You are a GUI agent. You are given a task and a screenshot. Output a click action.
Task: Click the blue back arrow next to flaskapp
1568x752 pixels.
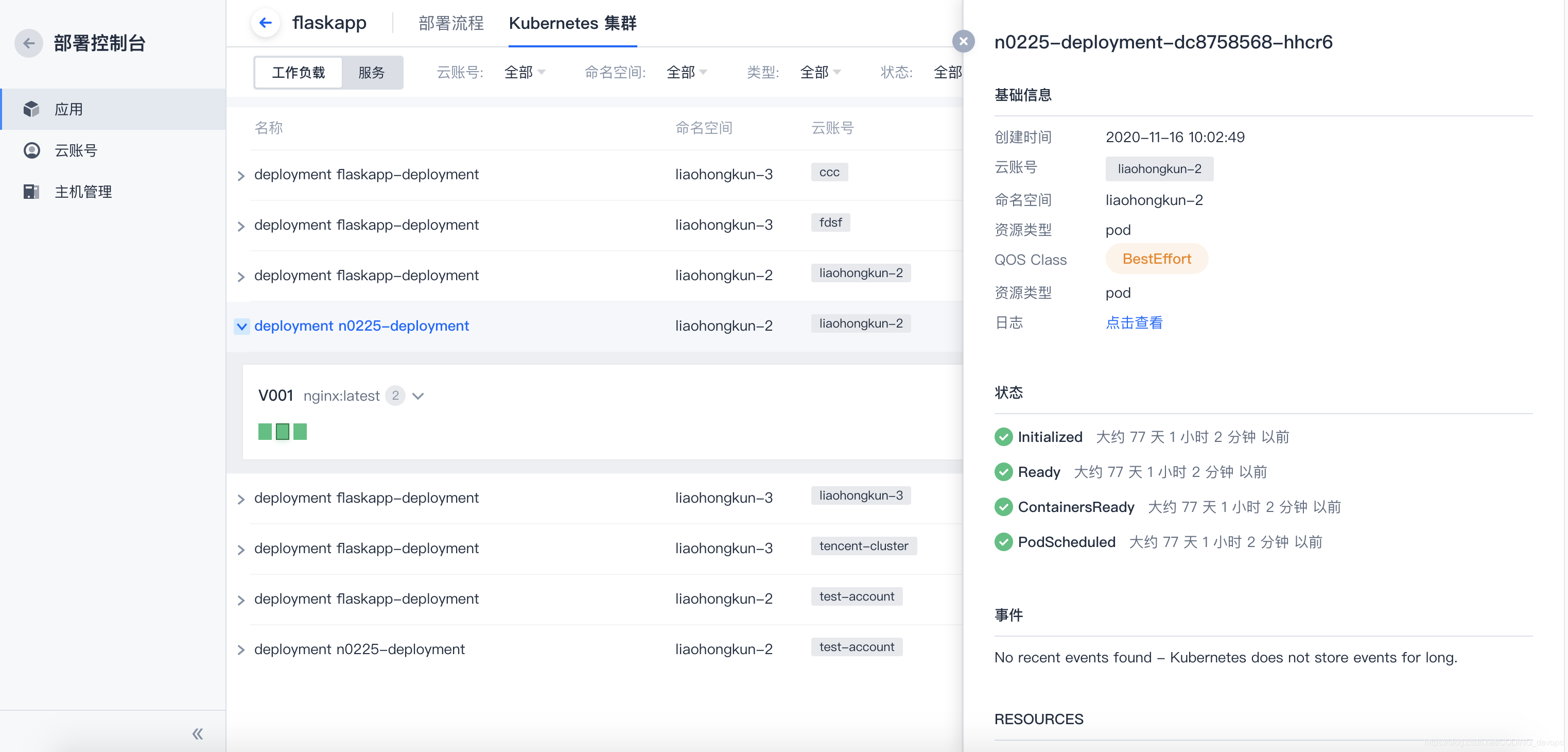click(266, 23)
